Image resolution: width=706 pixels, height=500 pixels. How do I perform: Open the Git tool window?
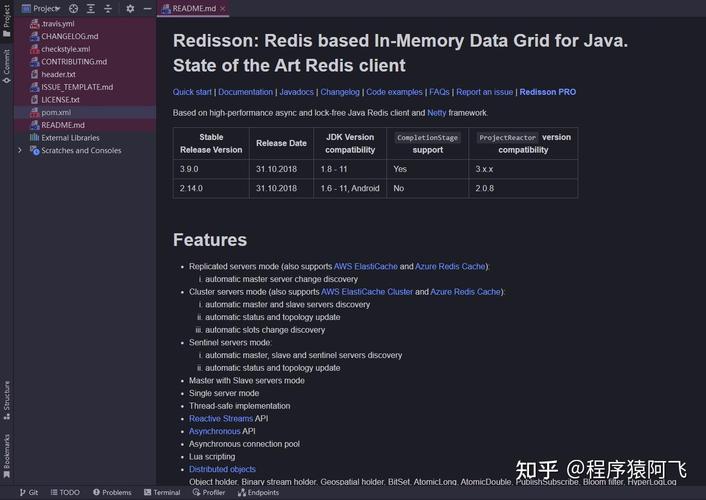point(29,492)
